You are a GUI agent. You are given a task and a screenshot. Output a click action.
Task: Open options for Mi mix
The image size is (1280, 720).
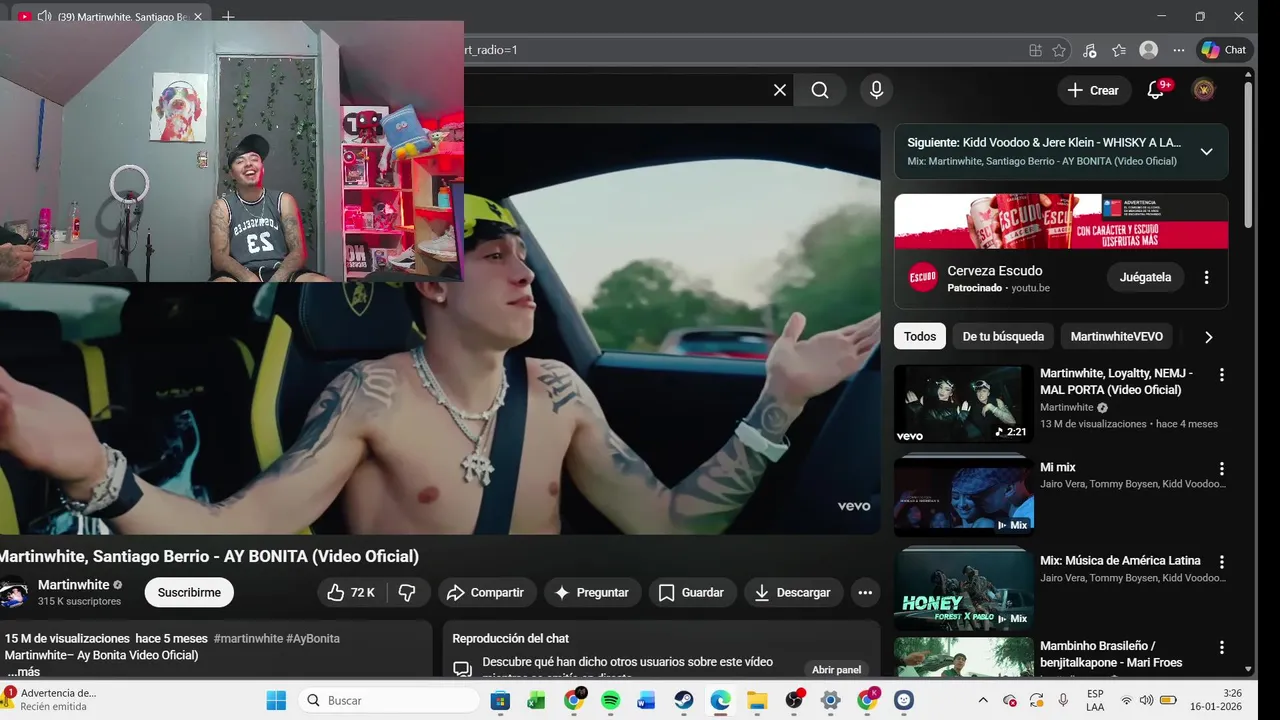pos(1221,468)
